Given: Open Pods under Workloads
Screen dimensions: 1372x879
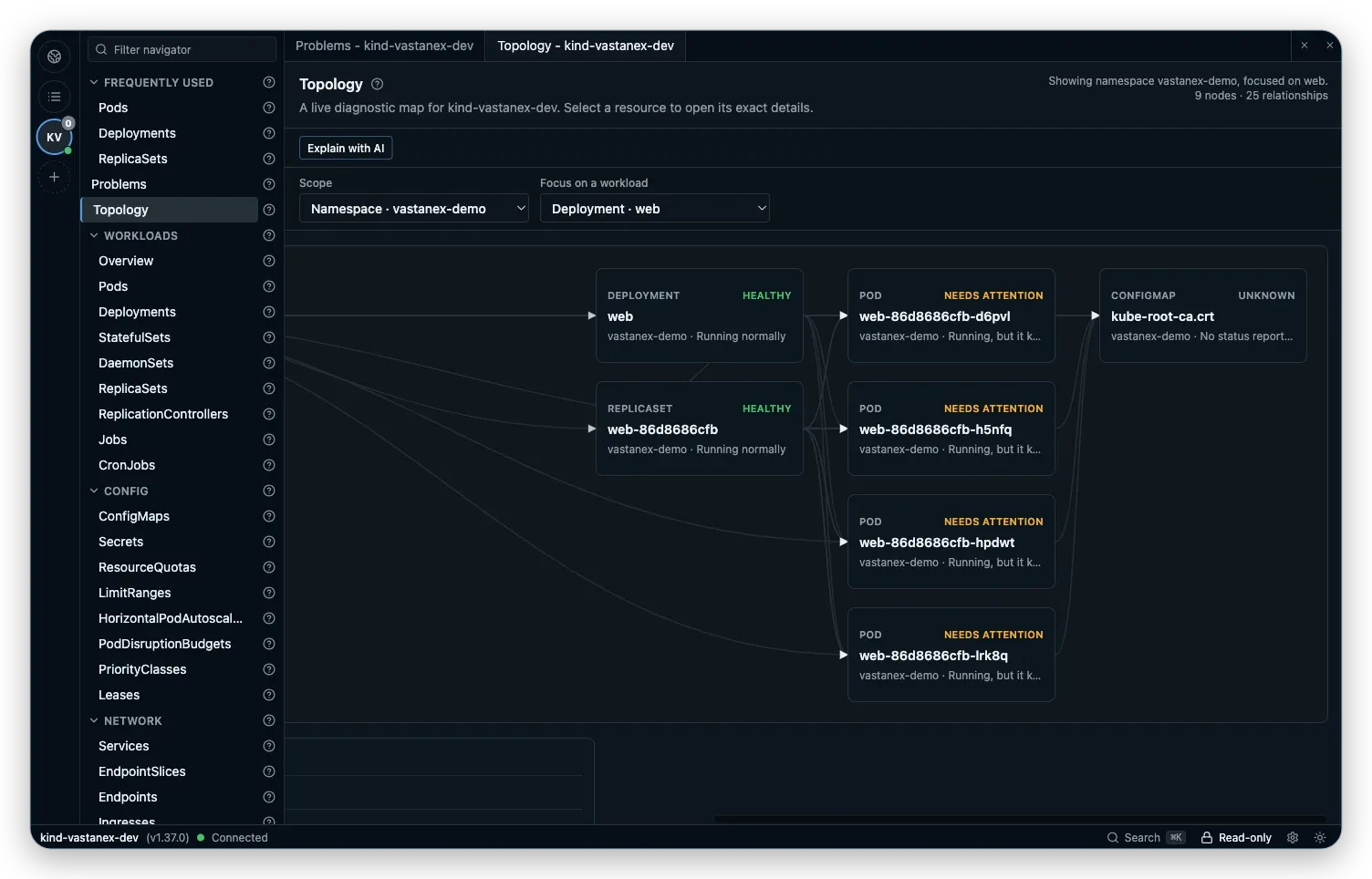Looking at the screenshot, I should (x=113, y=286).
